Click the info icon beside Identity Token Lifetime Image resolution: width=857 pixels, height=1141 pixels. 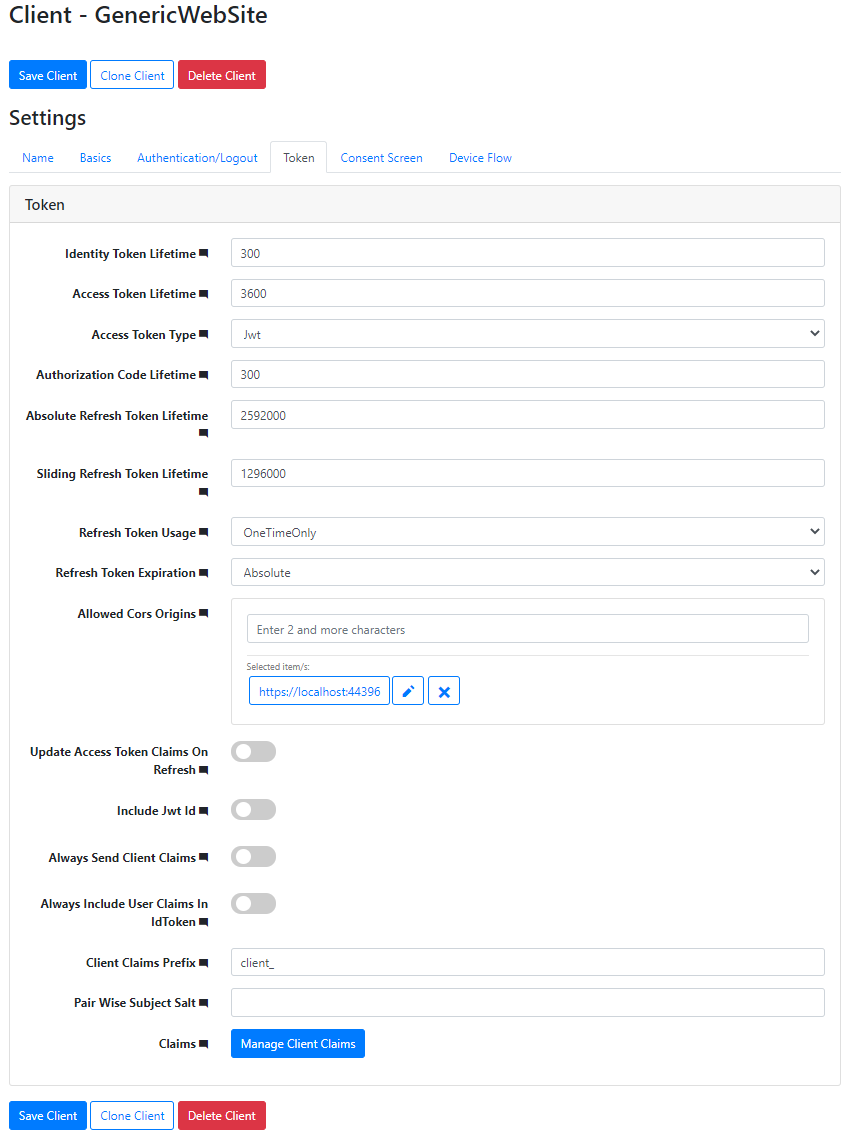pyautogui.click(x=204, y=253)
